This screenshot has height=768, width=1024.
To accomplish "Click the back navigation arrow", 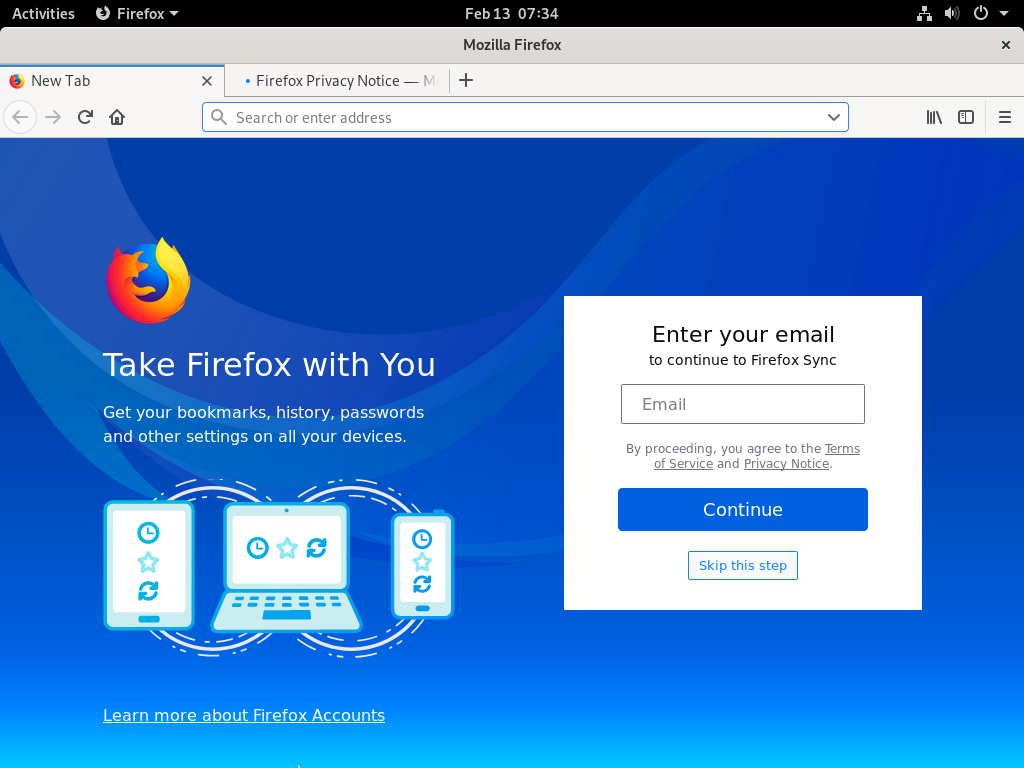I will click(20, 118).
